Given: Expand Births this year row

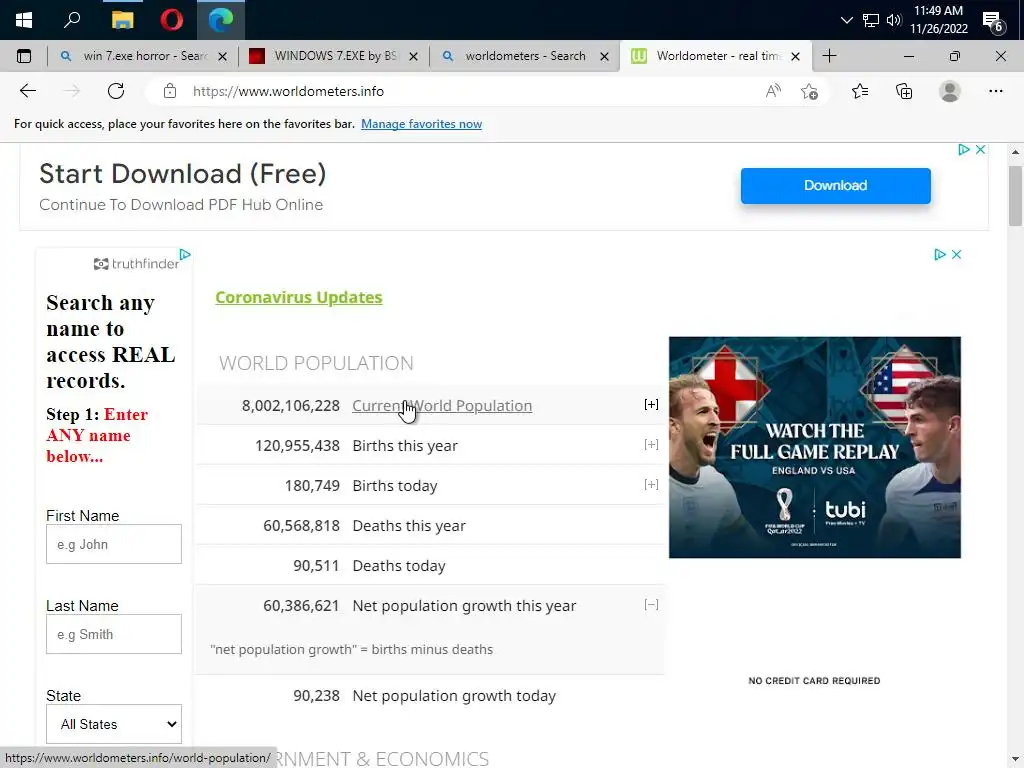Looking at the screenshot, I should click(651, 444).
